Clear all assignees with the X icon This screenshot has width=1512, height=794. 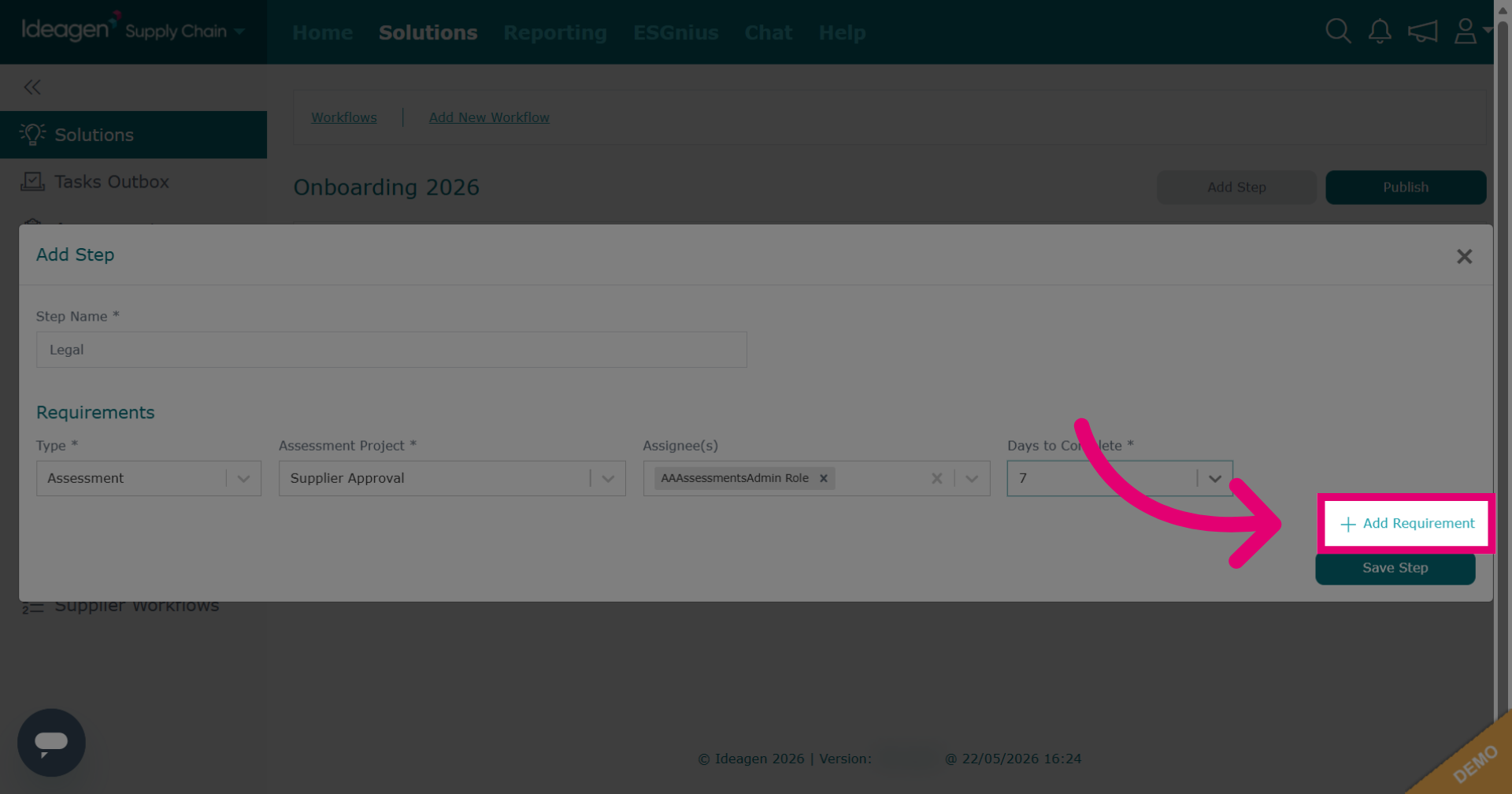coord(936,478)
